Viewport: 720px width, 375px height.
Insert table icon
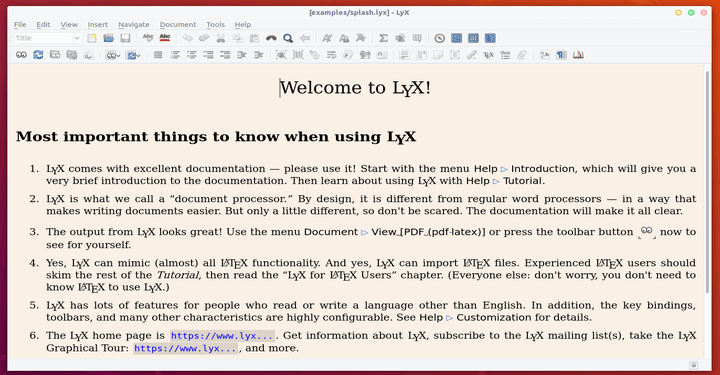point(417,38)
